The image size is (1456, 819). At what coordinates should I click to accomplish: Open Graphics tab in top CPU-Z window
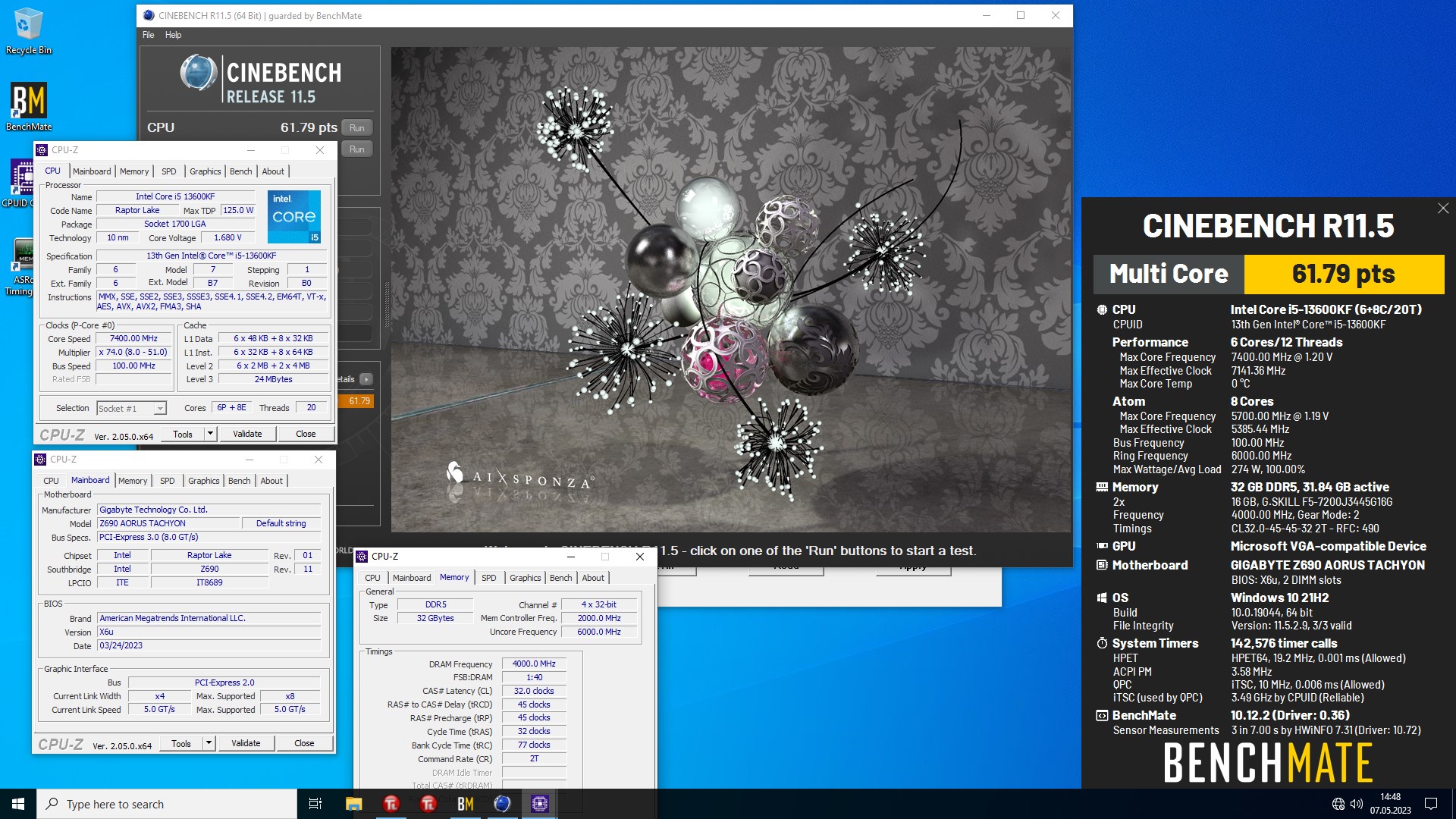[205, 171]
